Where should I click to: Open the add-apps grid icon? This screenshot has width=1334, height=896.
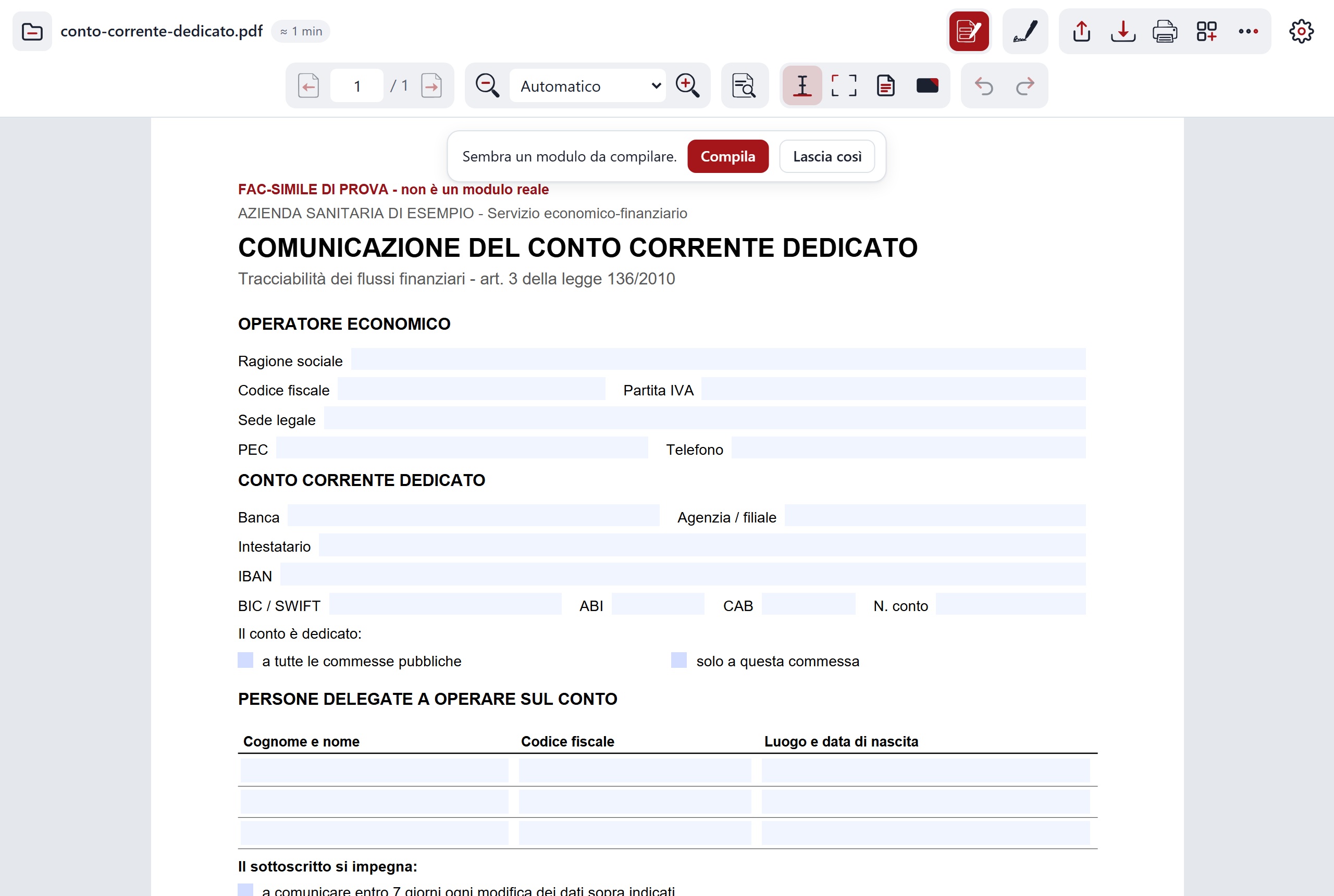pos(1206,31)
